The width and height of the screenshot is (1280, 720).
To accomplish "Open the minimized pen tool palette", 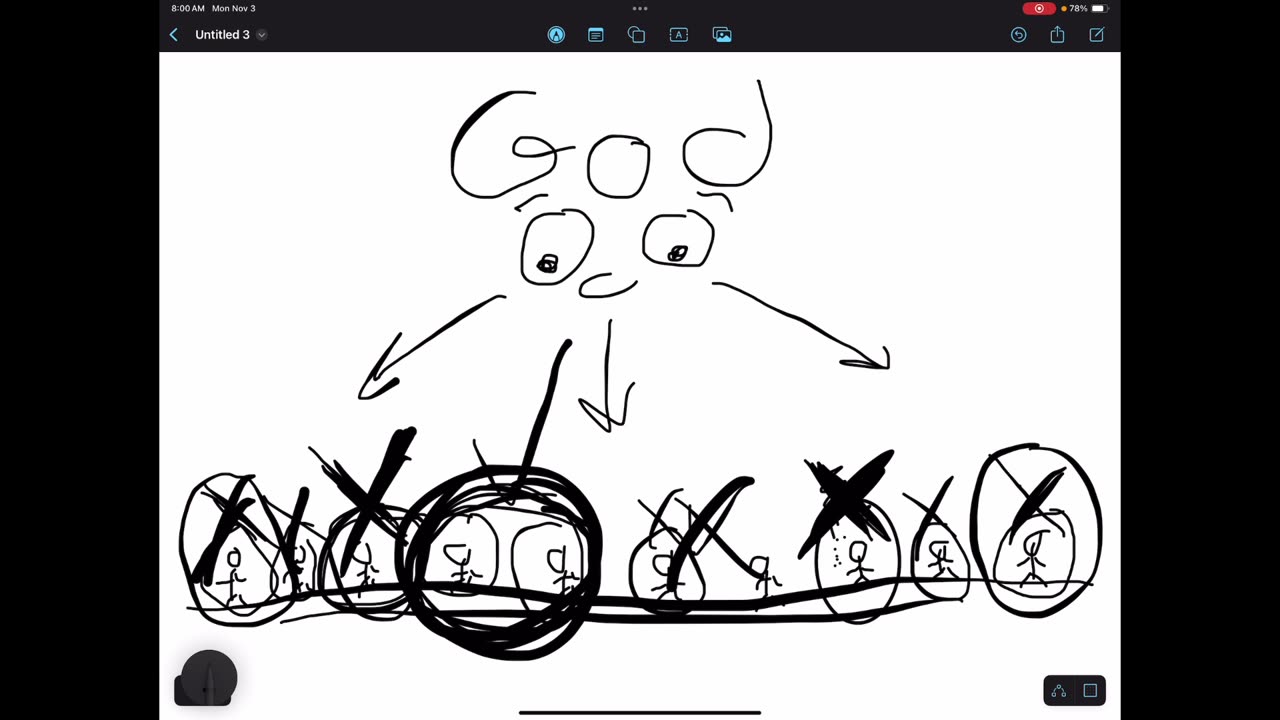I will (x=208, y=678).
